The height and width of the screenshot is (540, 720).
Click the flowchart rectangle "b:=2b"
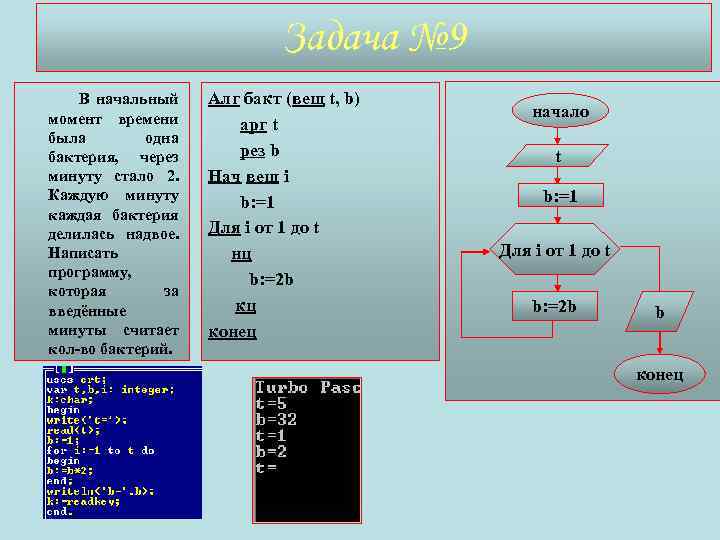(x=555, y=306)
